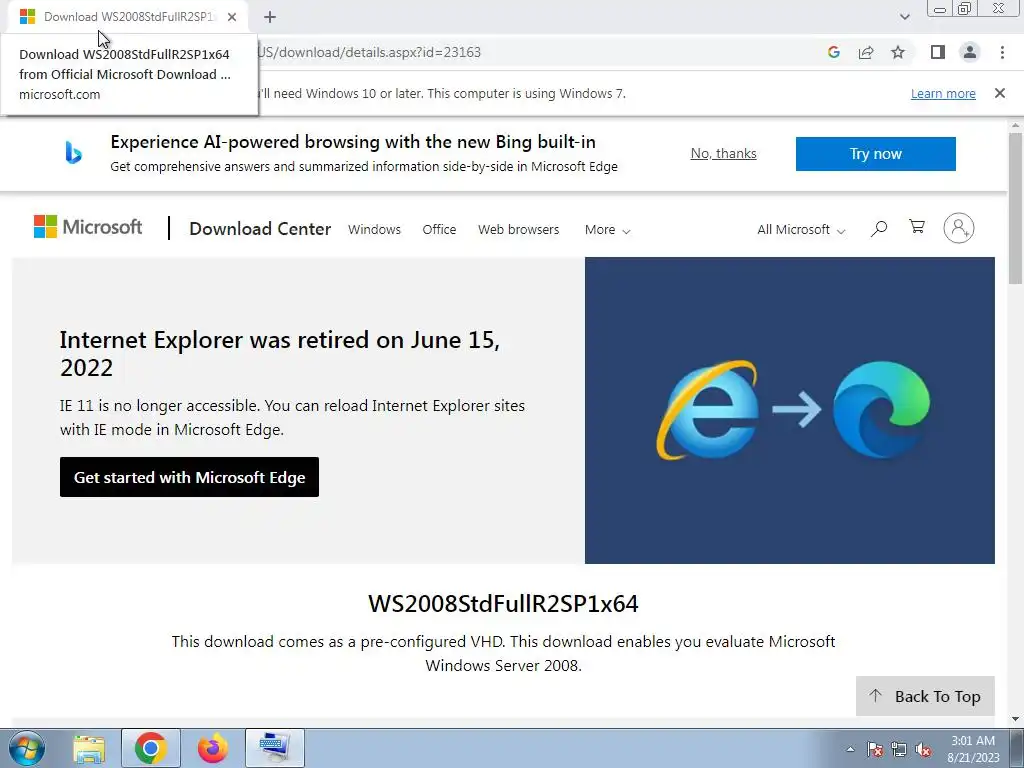Image resolution: width=1024 pixels, height=768 pixels.
Task: Open the Chrome profile icon
Action: tap(970, 52)
